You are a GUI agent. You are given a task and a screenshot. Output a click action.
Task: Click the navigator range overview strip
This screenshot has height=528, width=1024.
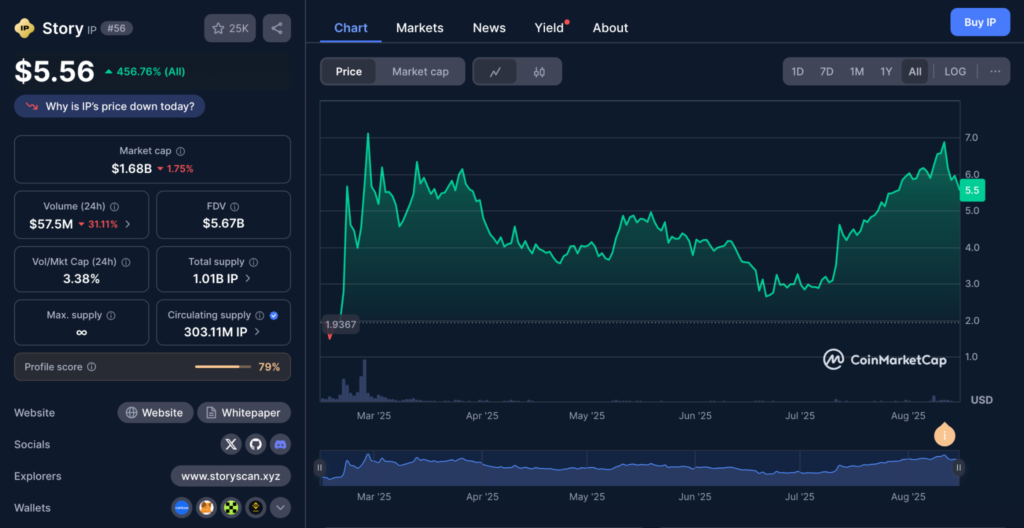639,468
